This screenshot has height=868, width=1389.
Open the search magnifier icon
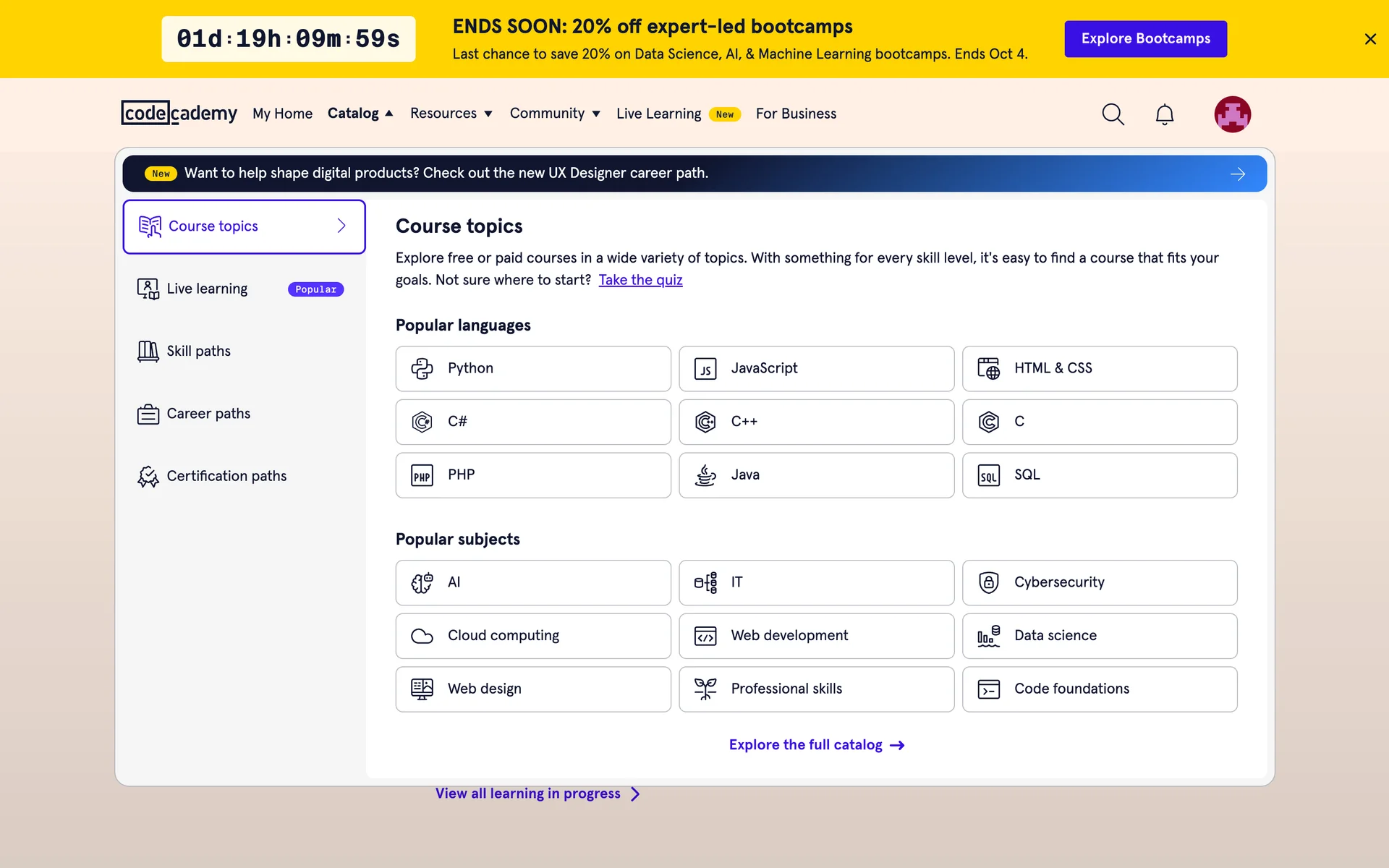click(1113, 114)
